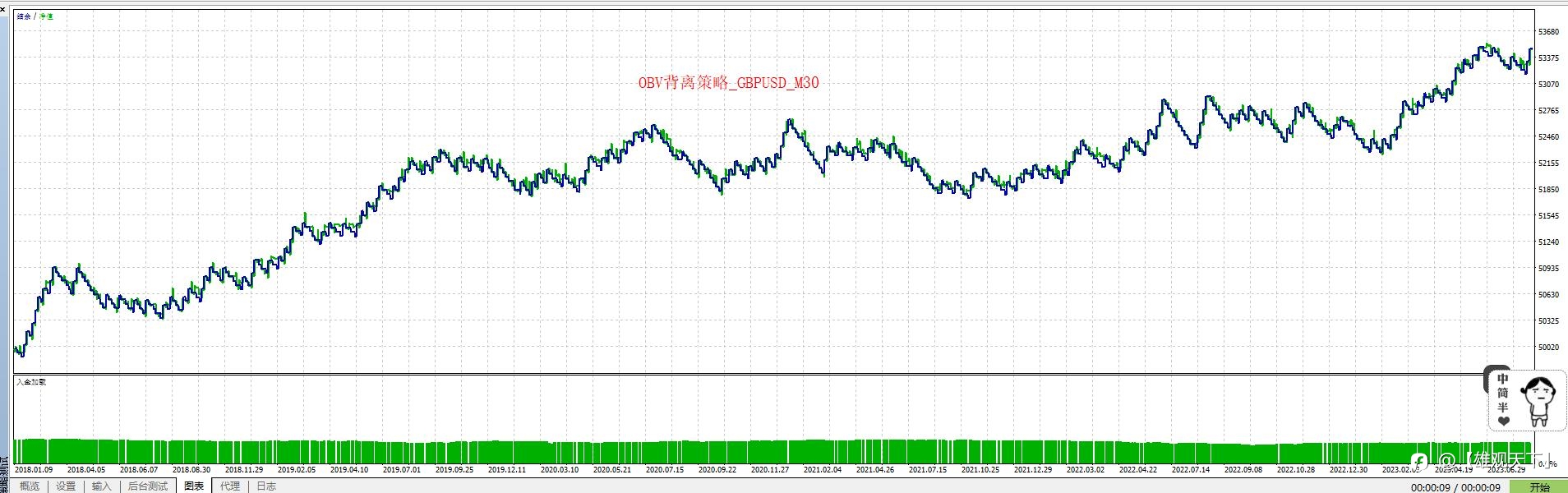Click the 53375 axis value

tap(1548, 58)
